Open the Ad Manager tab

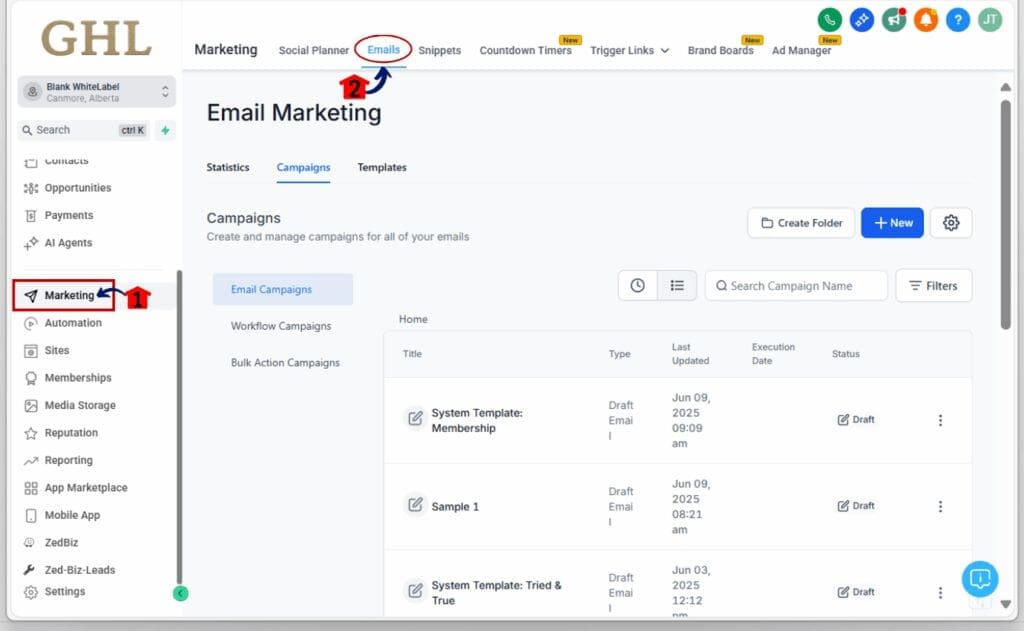(801, 50)
